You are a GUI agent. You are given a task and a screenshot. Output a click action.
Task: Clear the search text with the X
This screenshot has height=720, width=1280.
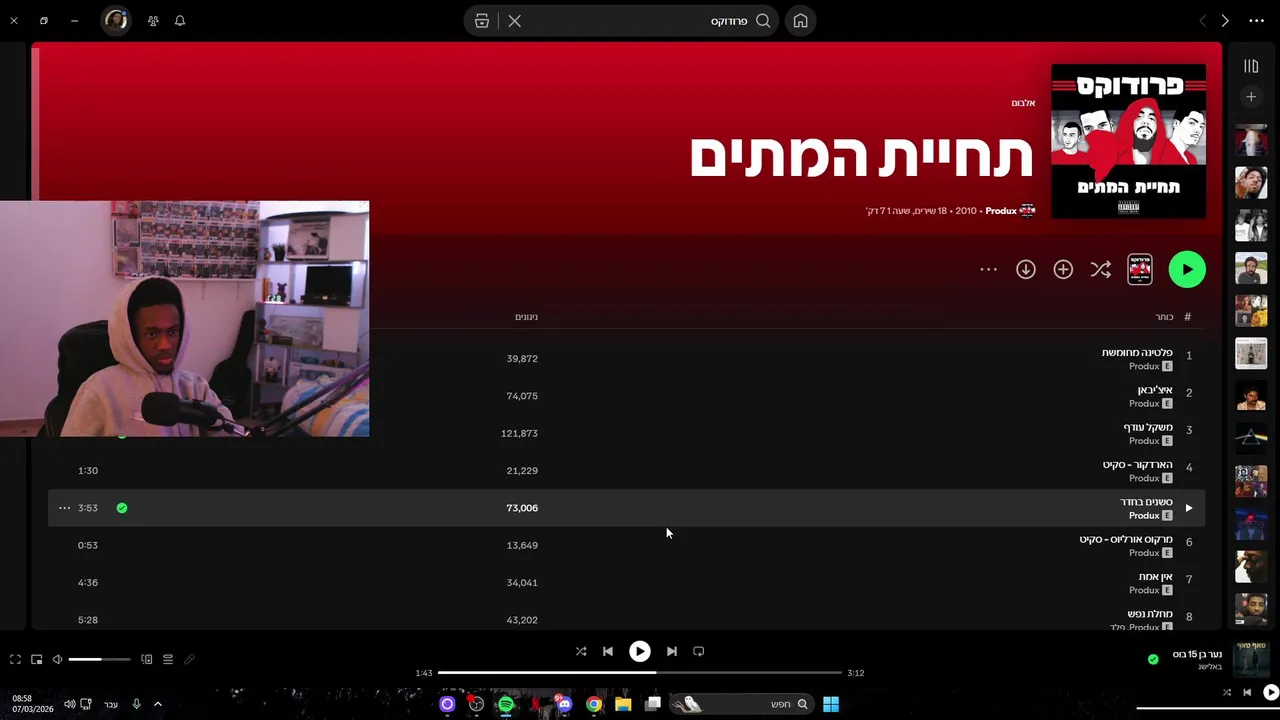(514, 21)
